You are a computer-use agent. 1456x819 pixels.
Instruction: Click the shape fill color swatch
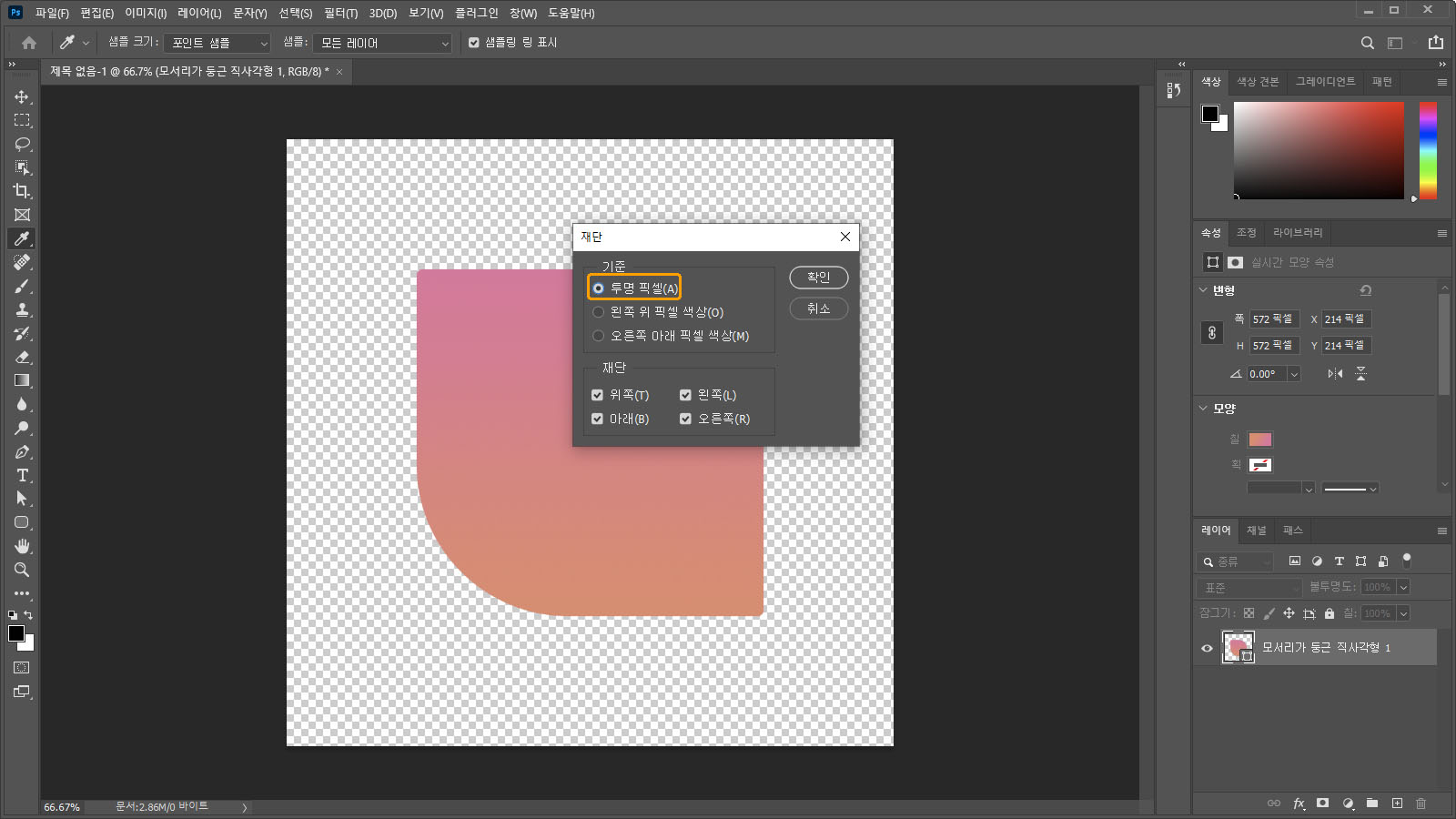click(x=1260, y=440)
